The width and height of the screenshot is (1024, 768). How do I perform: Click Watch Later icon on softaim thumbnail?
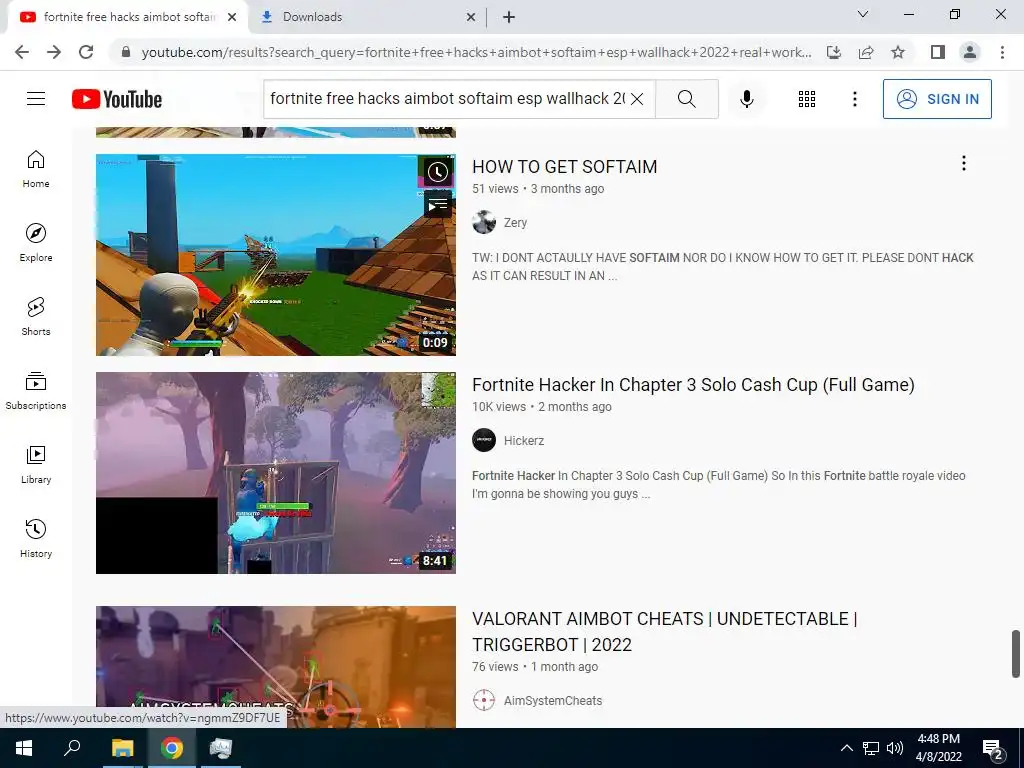coord(437,172)
